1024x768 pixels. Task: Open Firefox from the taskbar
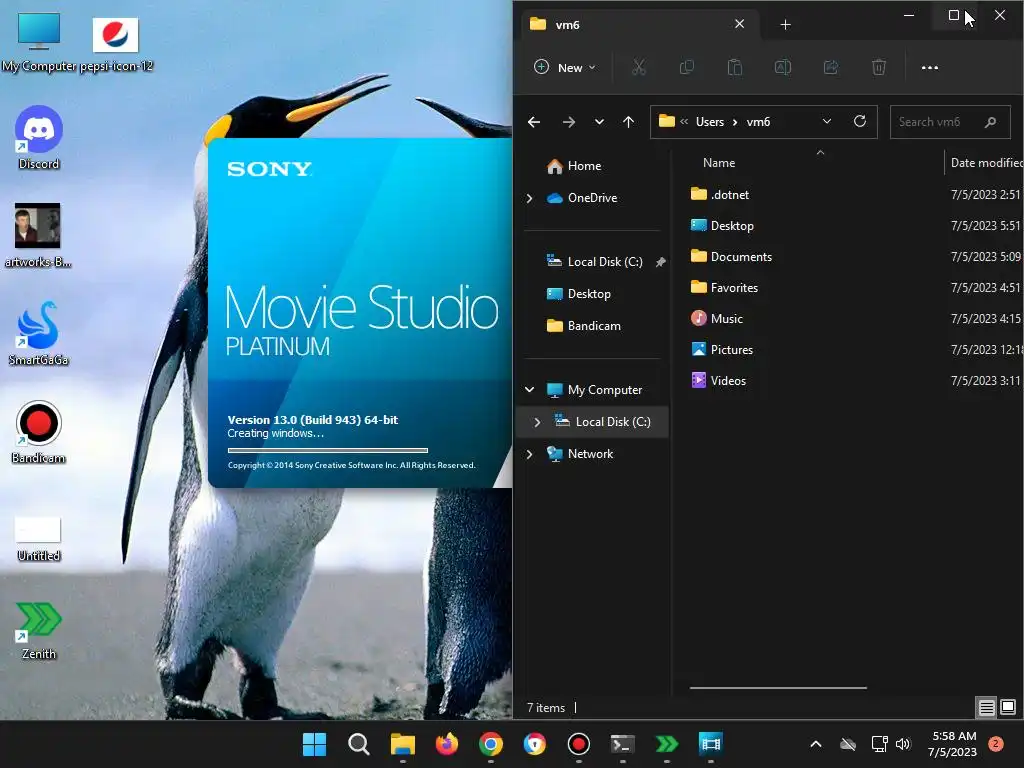pos(447,744)
